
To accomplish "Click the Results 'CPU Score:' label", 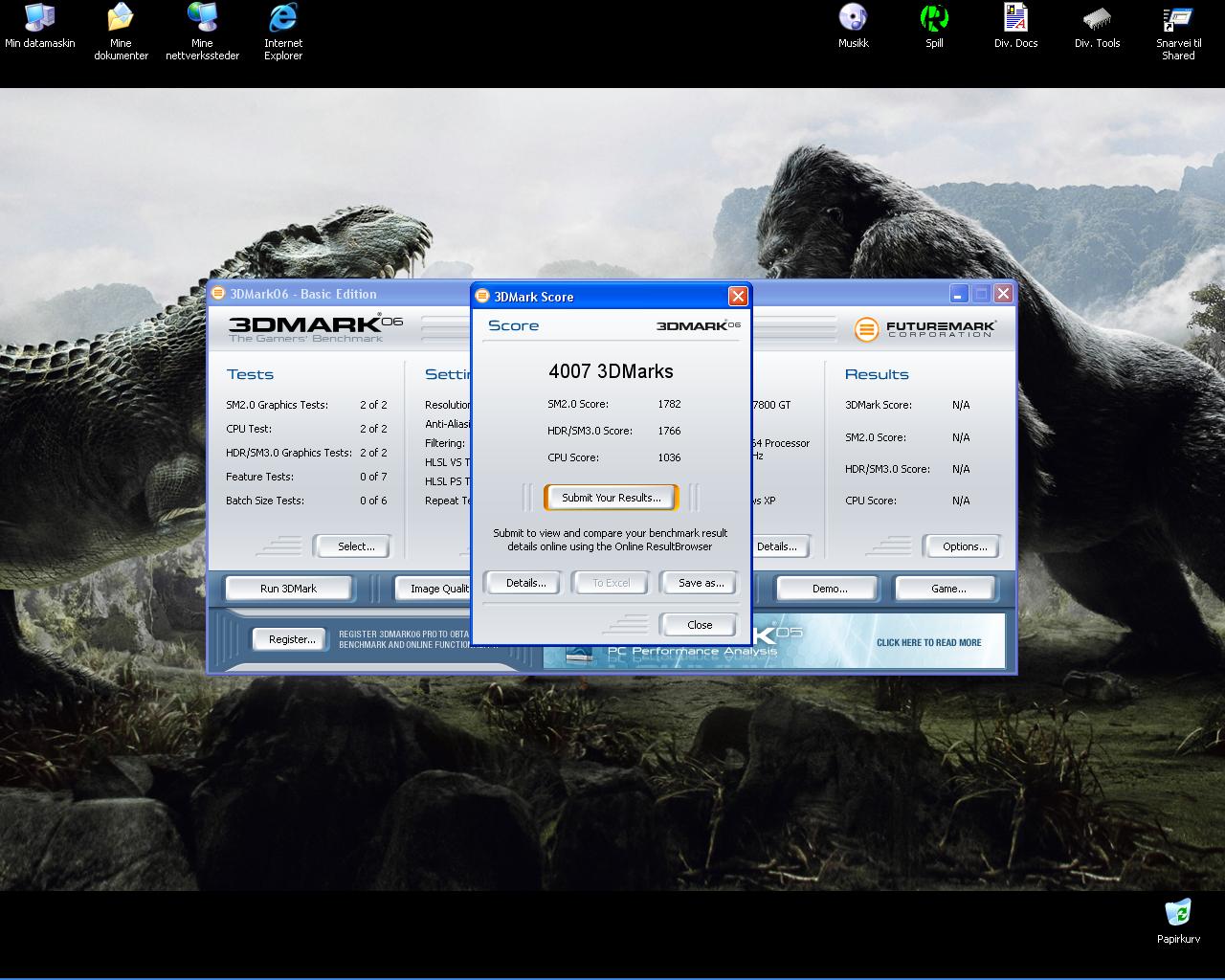I will click(871, 501).
